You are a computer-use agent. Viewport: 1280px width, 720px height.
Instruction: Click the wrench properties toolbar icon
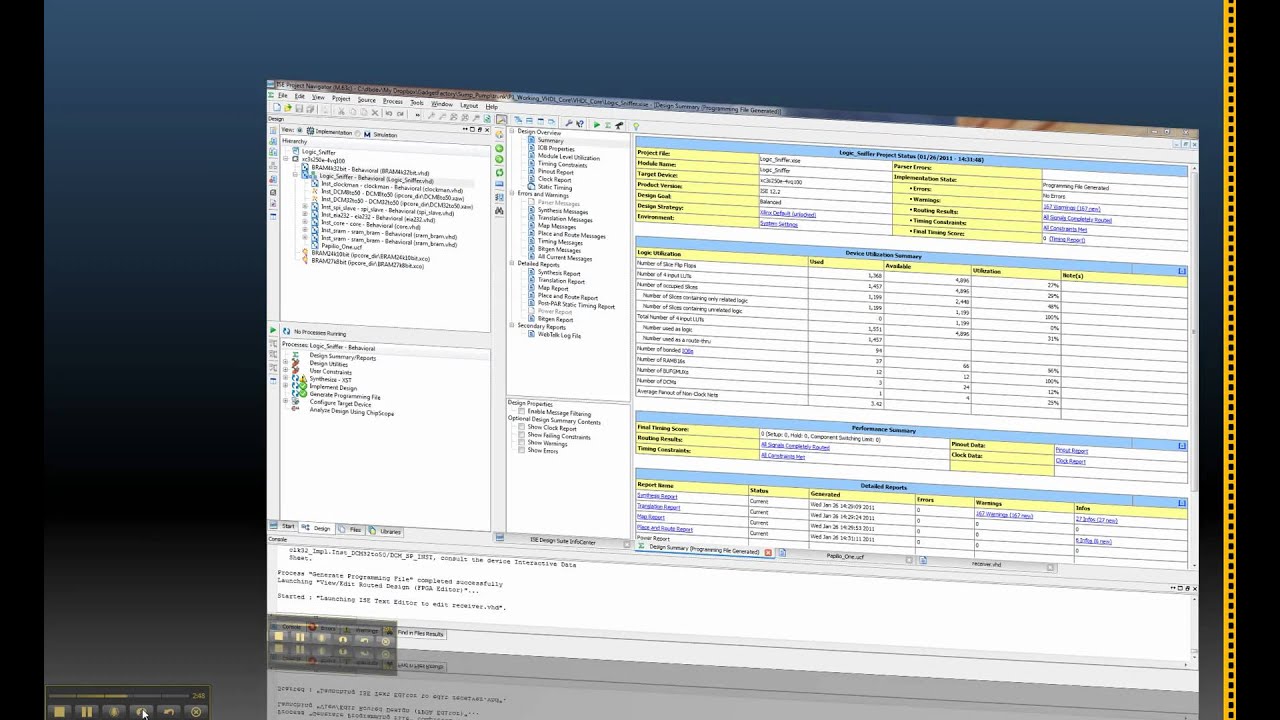pyautogui.click(x=569, y=123)
